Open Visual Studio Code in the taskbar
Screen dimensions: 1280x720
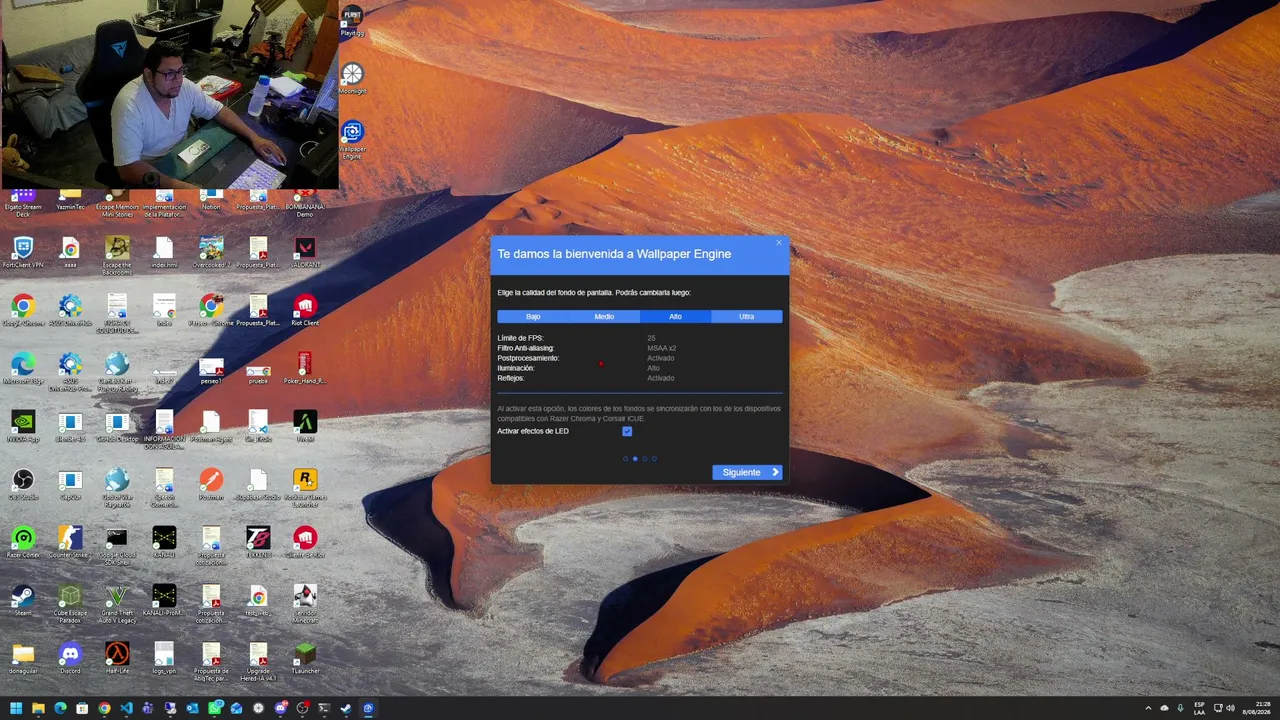point(126,709)
